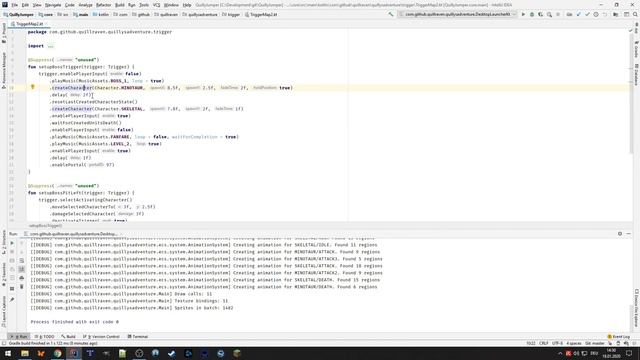Viewport: 640px width, 360px height.
Task: Click the TriggerMap2.kt breadcrumb in navigation bar
Action: (x=261, y=14)
